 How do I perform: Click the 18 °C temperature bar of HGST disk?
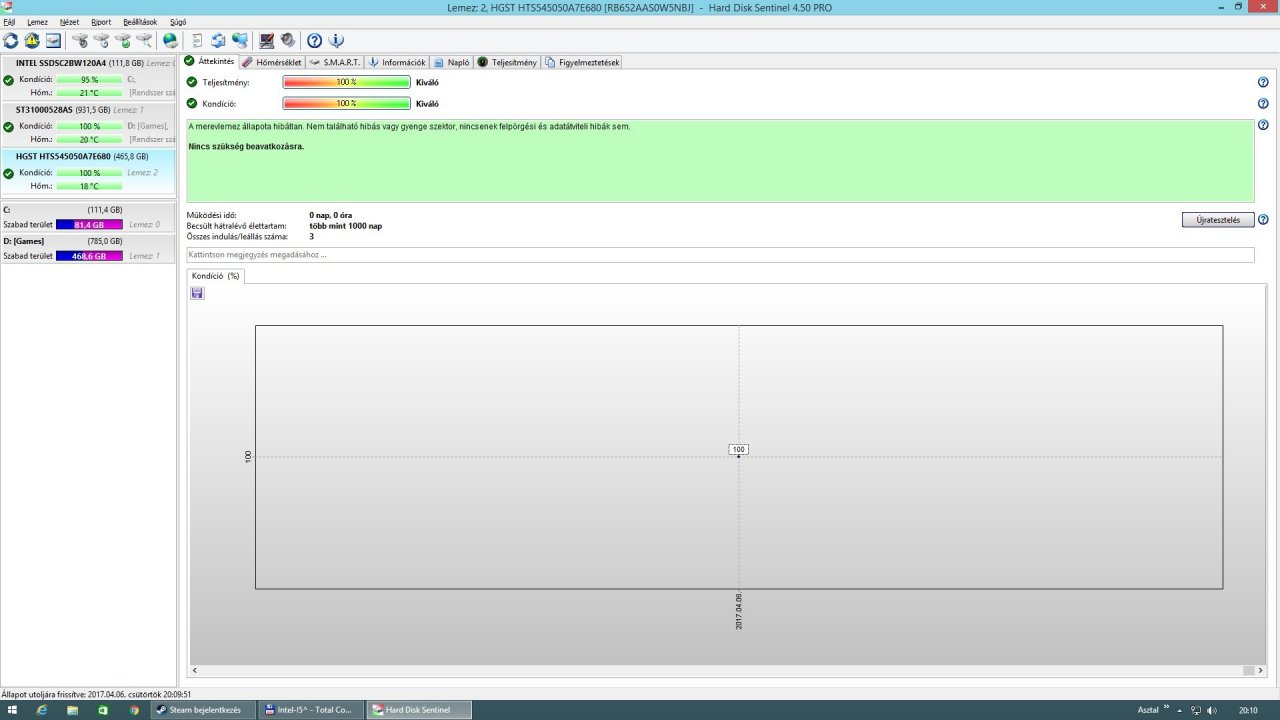coord(90,186)
